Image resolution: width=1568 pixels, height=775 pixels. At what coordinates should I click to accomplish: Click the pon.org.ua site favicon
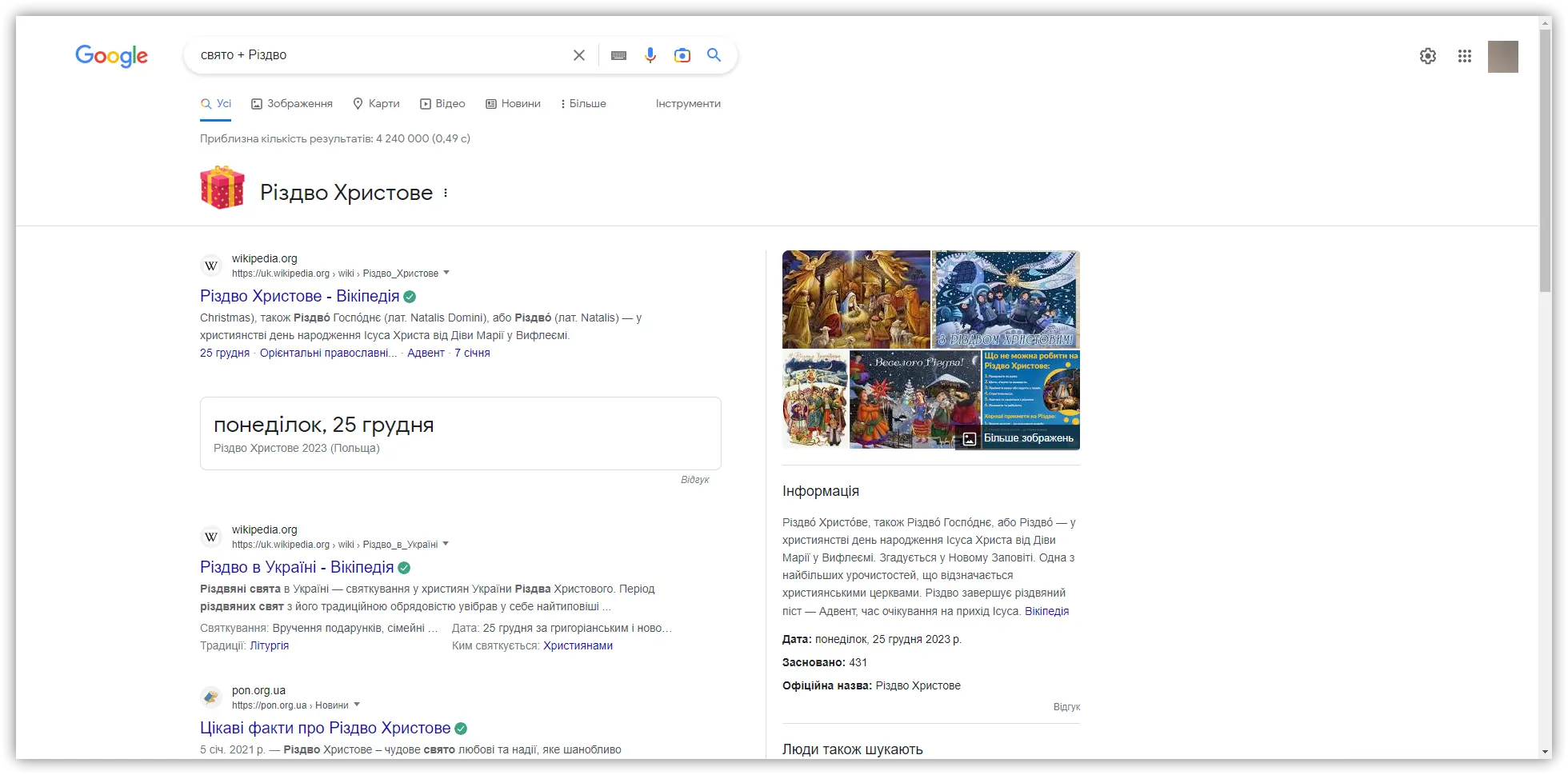[211, 697]
